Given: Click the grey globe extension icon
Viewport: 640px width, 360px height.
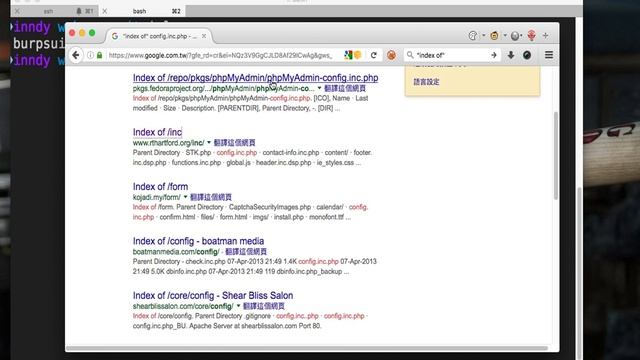Looking at the screenshot, I should [515, 36].
